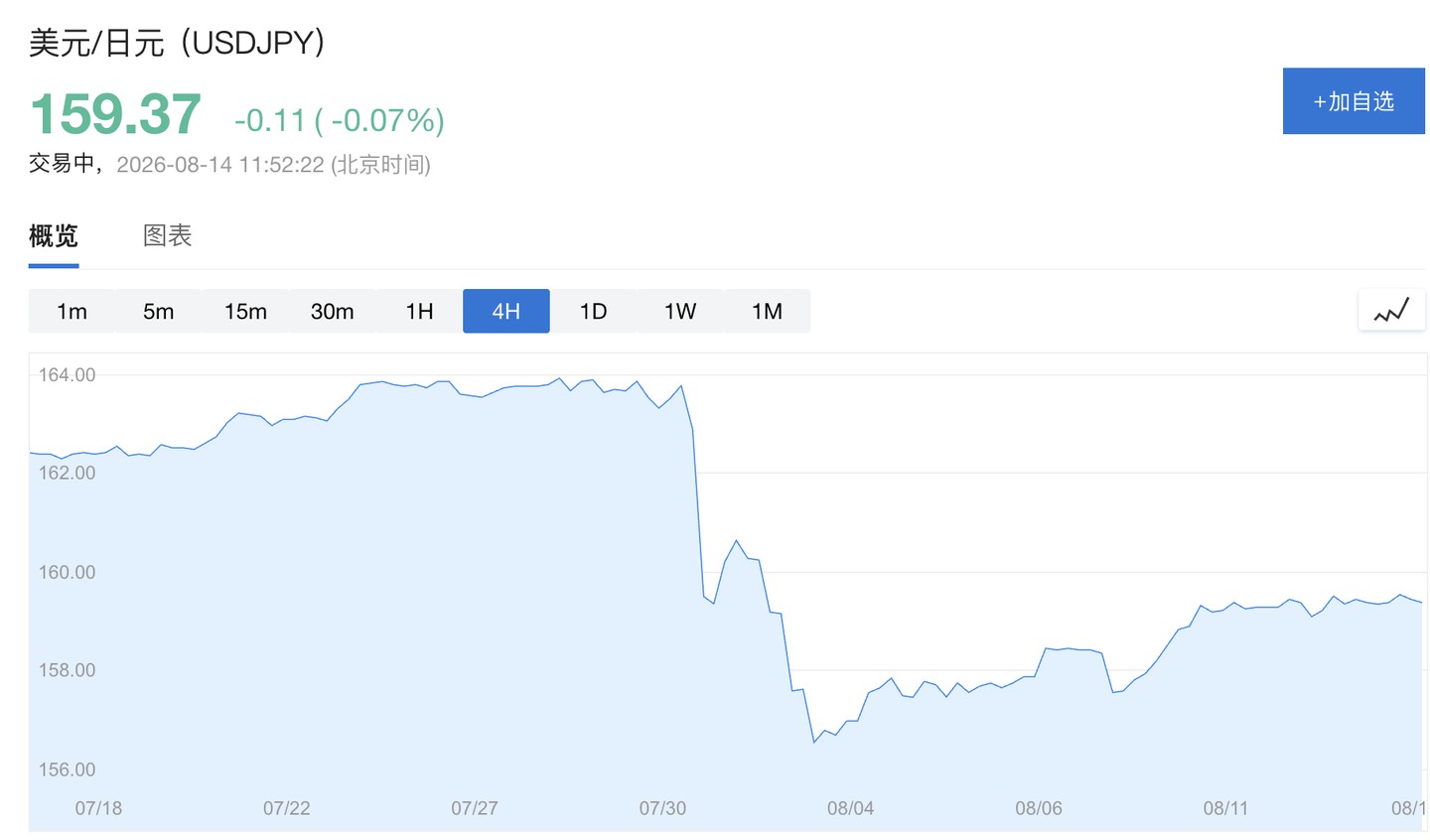Viewport: 1430px width, 840px height.
Task: Choose the 30m interval
Action: click(333, 311)
